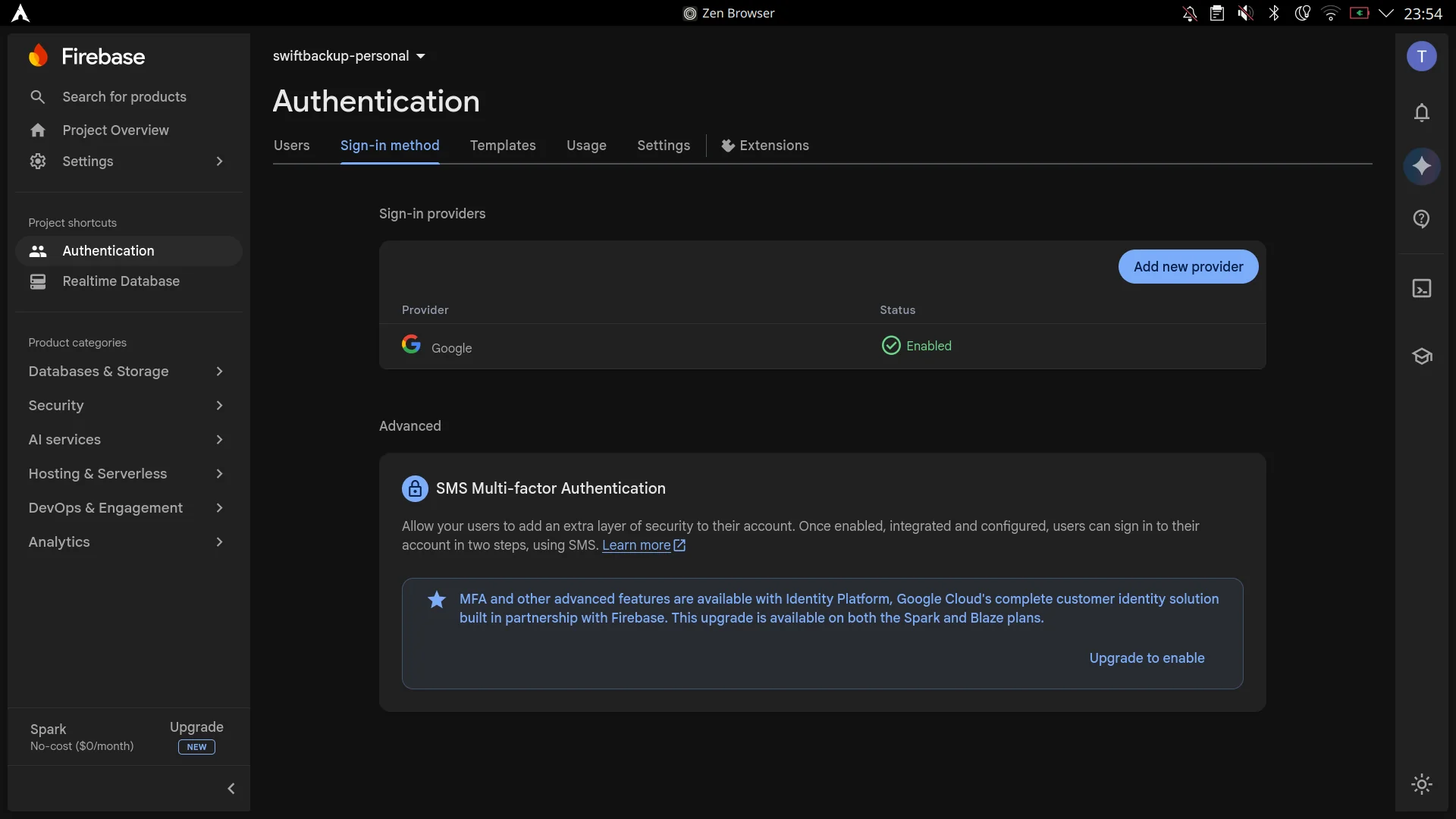Click the SMS MFA lock icon

[415, 489]
